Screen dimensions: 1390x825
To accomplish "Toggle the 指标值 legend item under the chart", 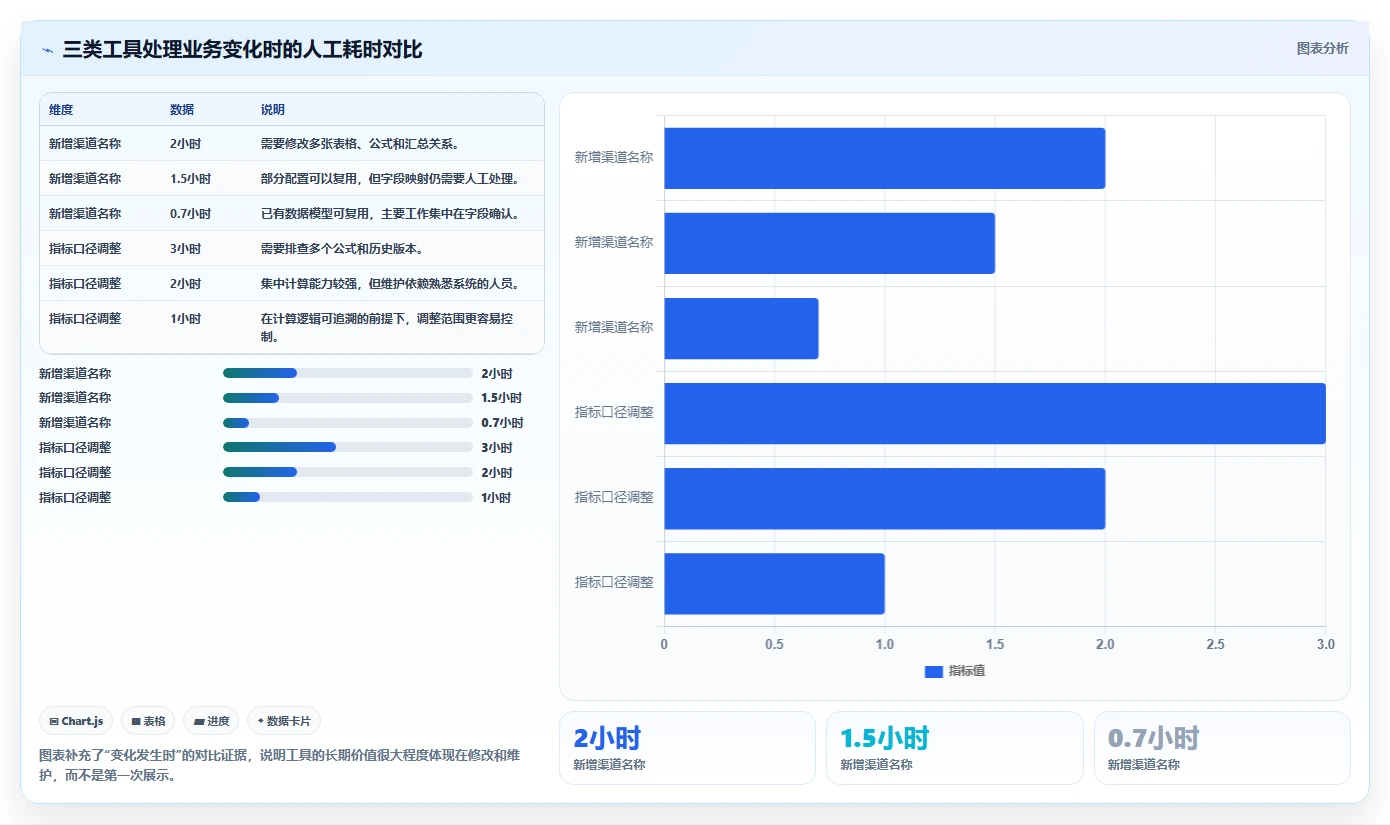I will (955, 671).
